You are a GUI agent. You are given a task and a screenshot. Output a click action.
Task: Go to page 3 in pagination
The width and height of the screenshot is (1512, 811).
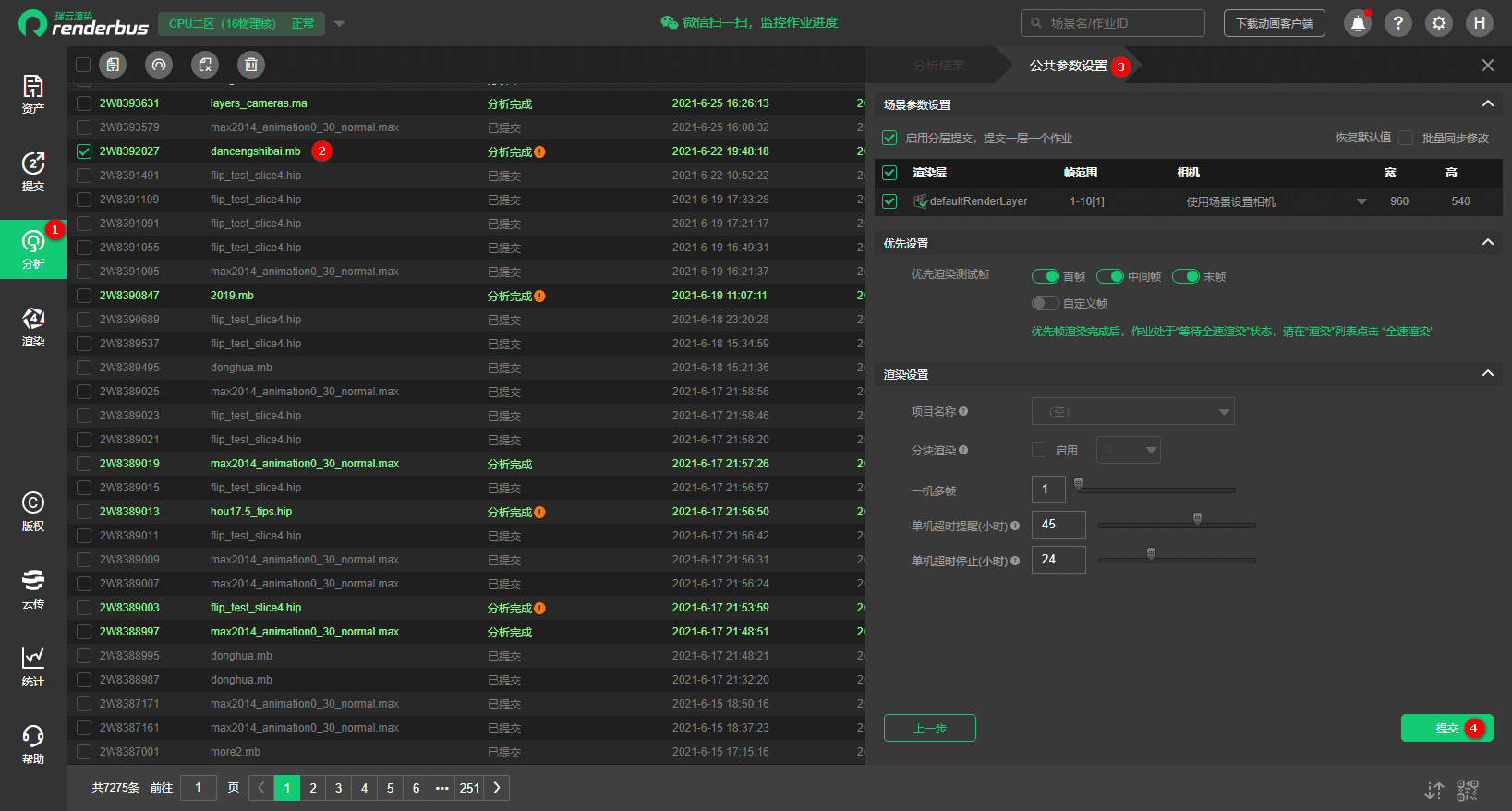339,788
